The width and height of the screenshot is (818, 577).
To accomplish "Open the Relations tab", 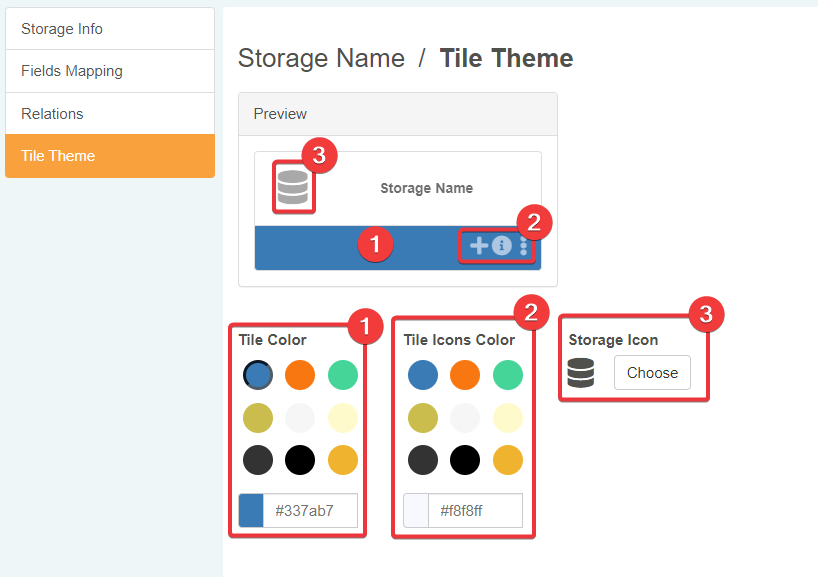I will pyautogui.click(x=110, y=114).
